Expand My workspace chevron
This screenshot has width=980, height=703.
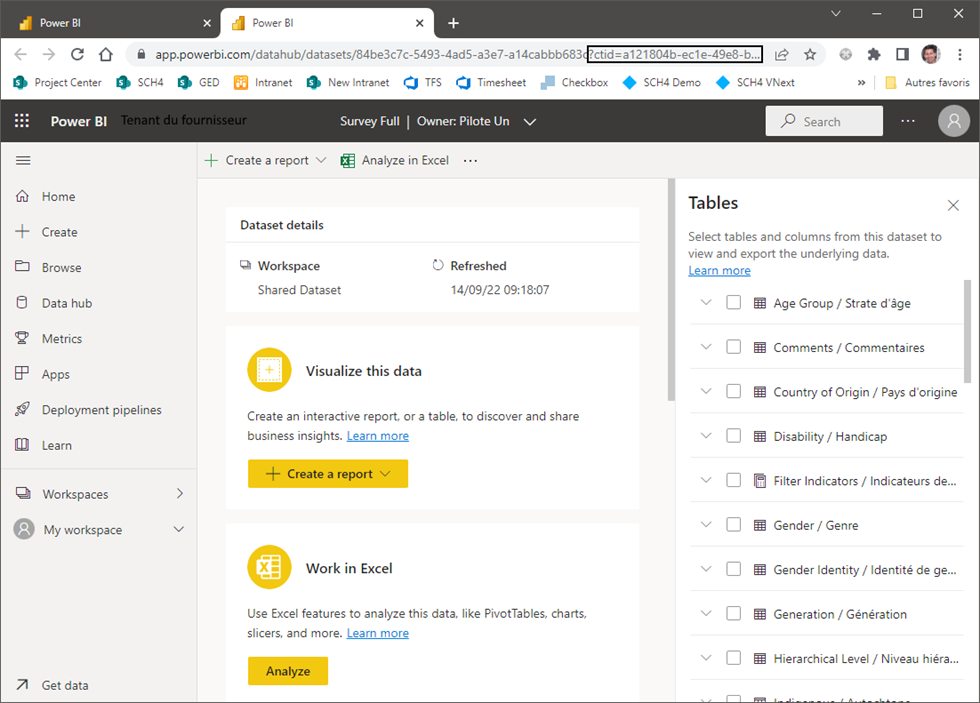[x=179, y=529]
